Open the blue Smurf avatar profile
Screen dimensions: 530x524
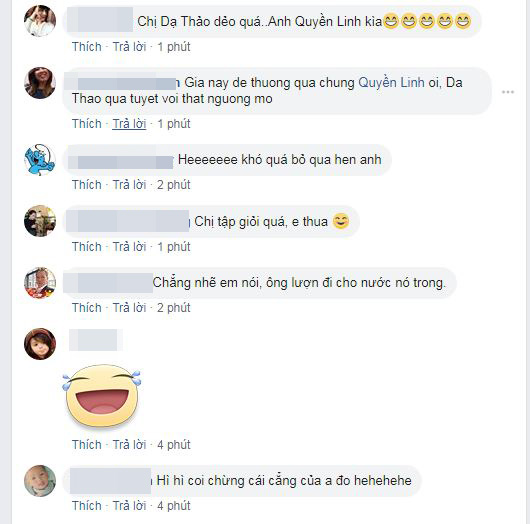[40, 160]
